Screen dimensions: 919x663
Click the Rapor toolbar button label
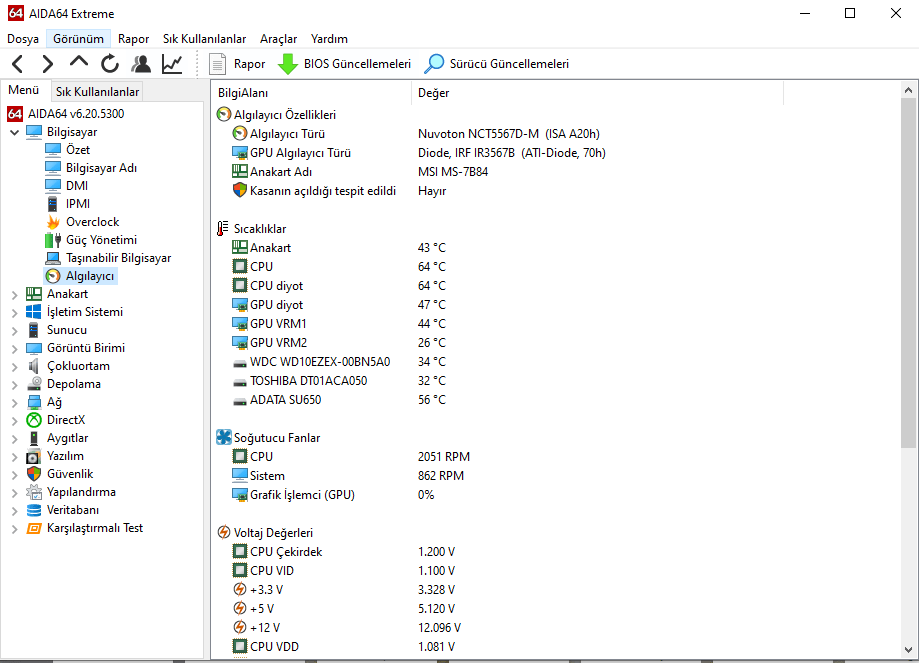click(250, 64)
